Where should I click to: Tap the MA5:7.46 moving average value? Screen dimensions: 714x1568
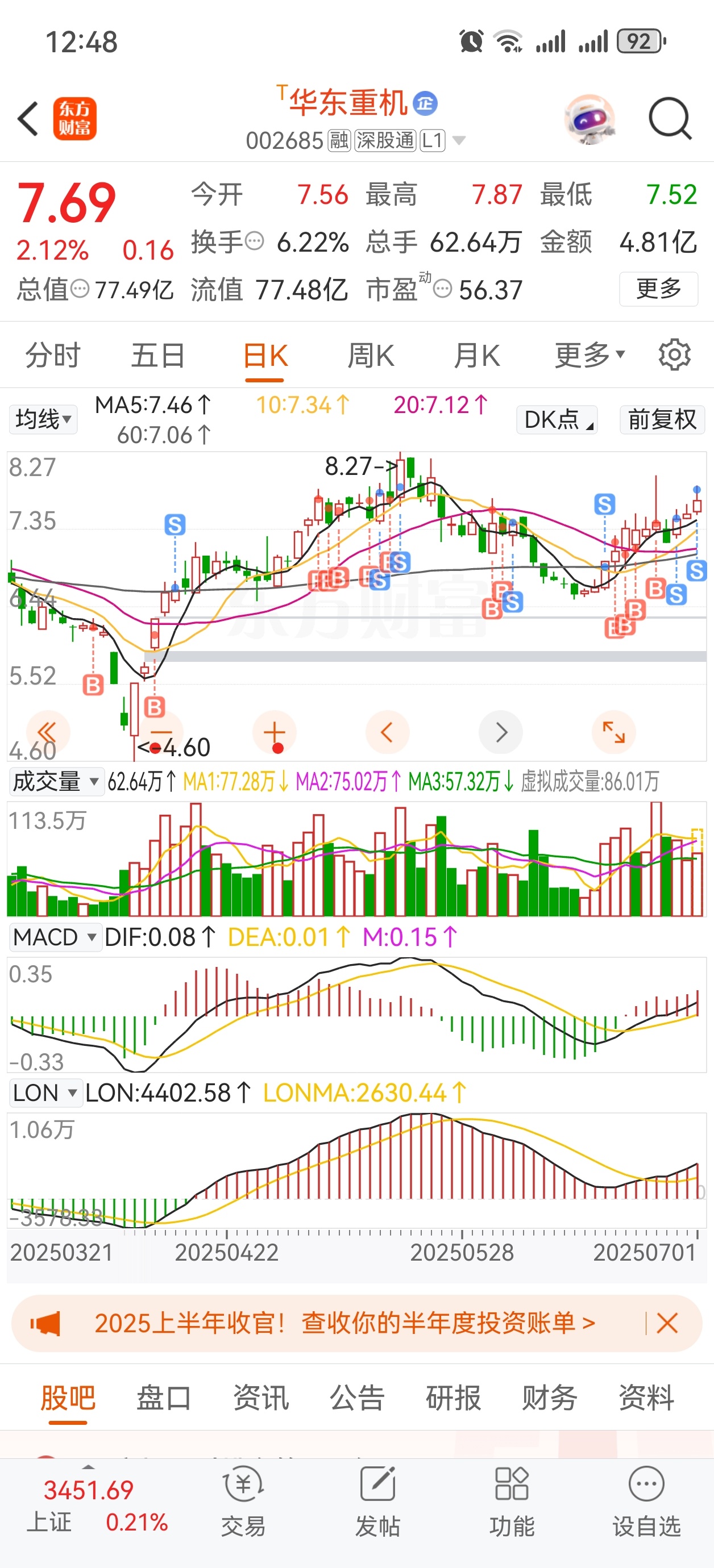point(153,404)
